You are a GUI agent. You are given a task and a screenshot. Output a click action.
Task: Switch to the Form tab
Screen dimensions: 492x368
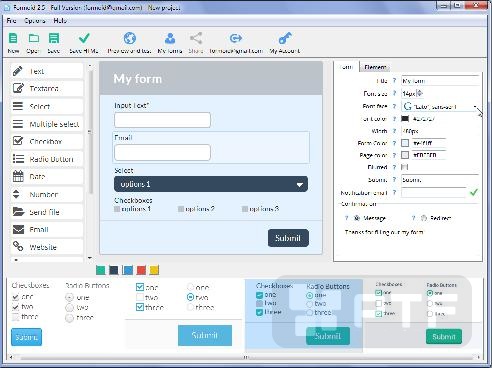pos(347,67)
